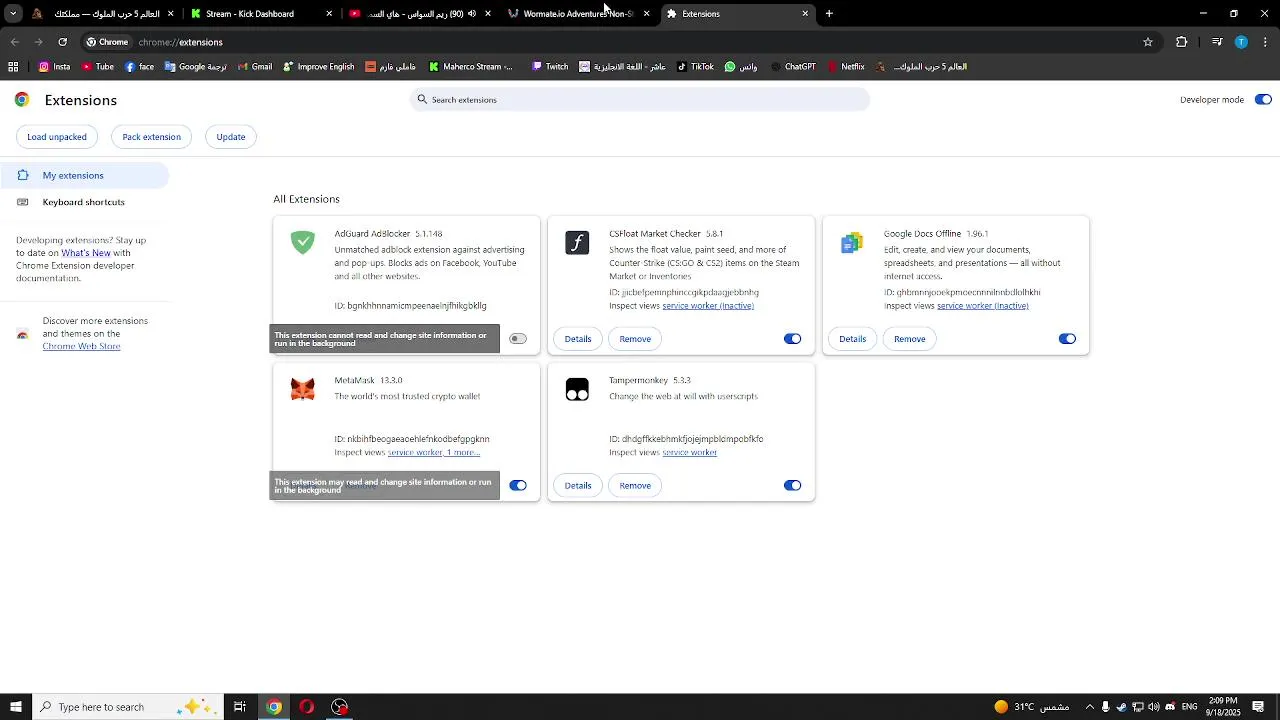The width and height of the screenshot is (1280, 720).
Task: Reload the chrome://extensions page
Action: point(62,42)
